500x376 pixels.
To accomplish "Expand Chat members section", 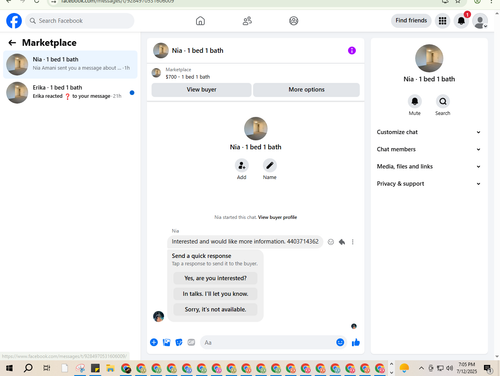I will (429, 149).
